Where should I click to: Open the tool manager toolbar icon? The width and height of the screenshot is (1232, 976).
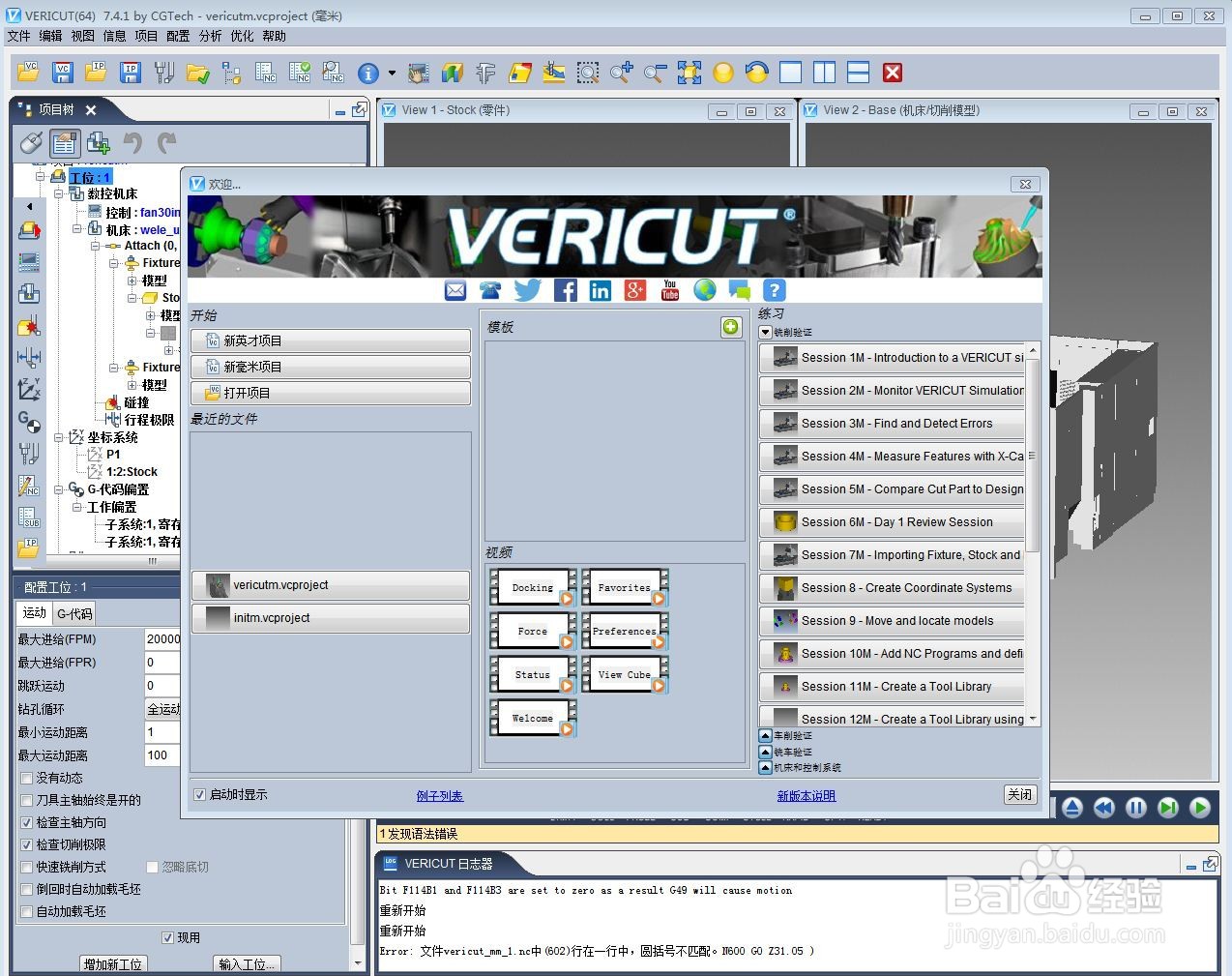pyautogui.click(x=164, y=73)
